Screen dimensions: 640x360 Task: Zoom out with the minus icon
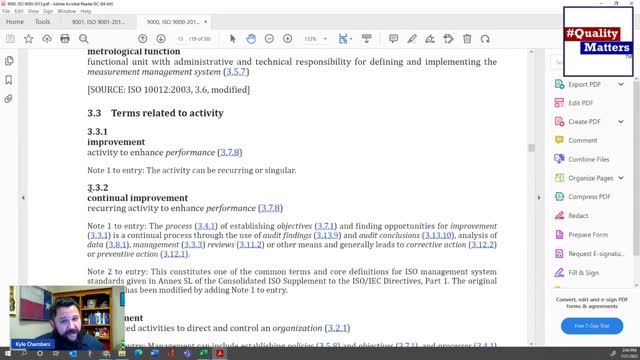pos(269,39)
